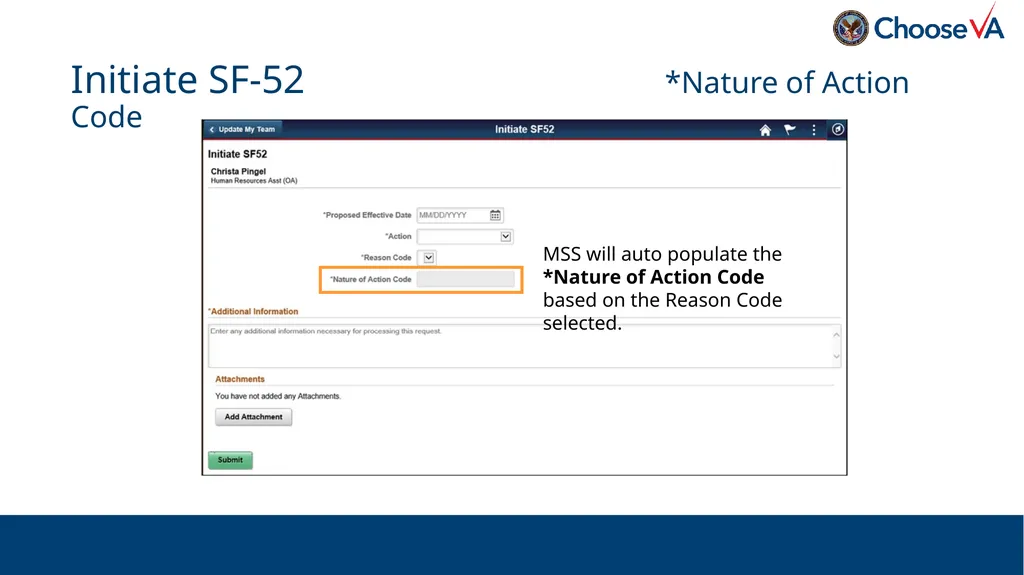Submit the SF52 request
The width and height of the screenshot is (1024, 575).
pyautogui.click(x=230, y=460)
